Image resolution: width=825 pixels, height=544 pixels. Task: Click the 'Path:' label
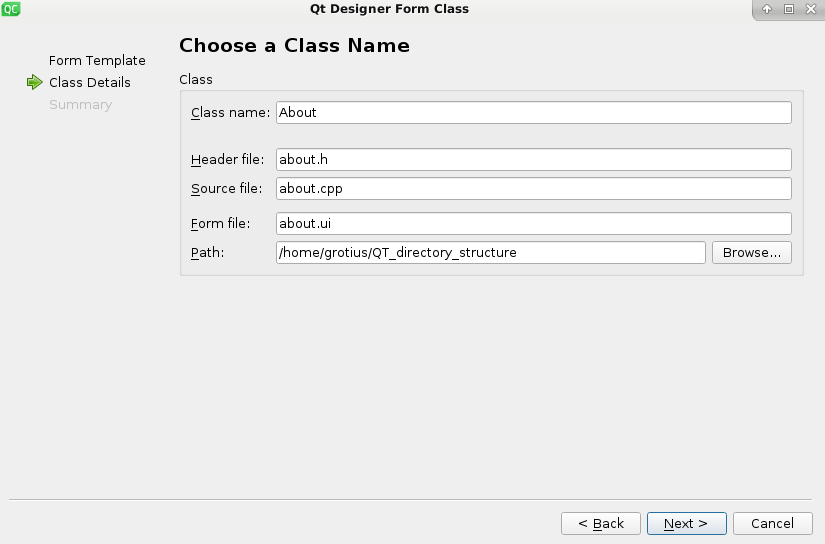point(208,253)
